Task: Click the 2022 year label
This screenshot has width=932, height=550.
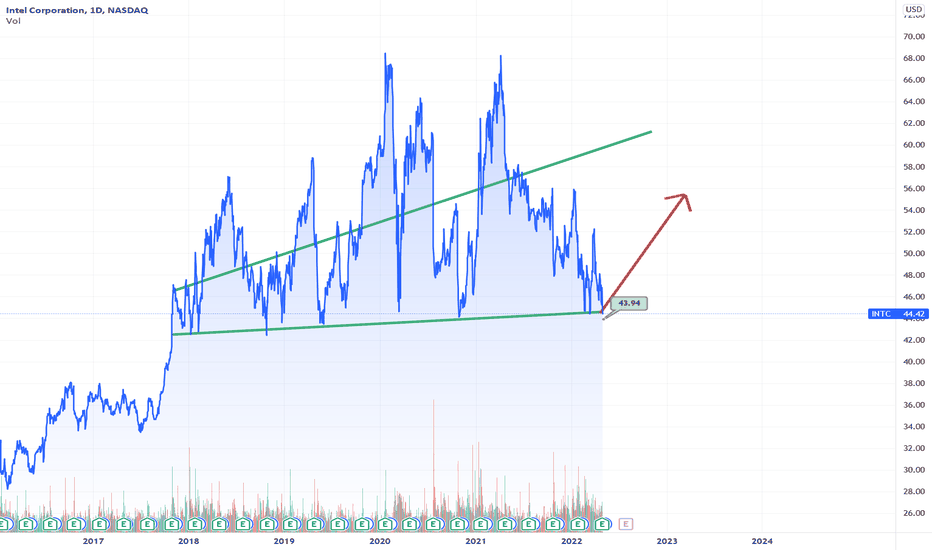Action: (571, 540)
